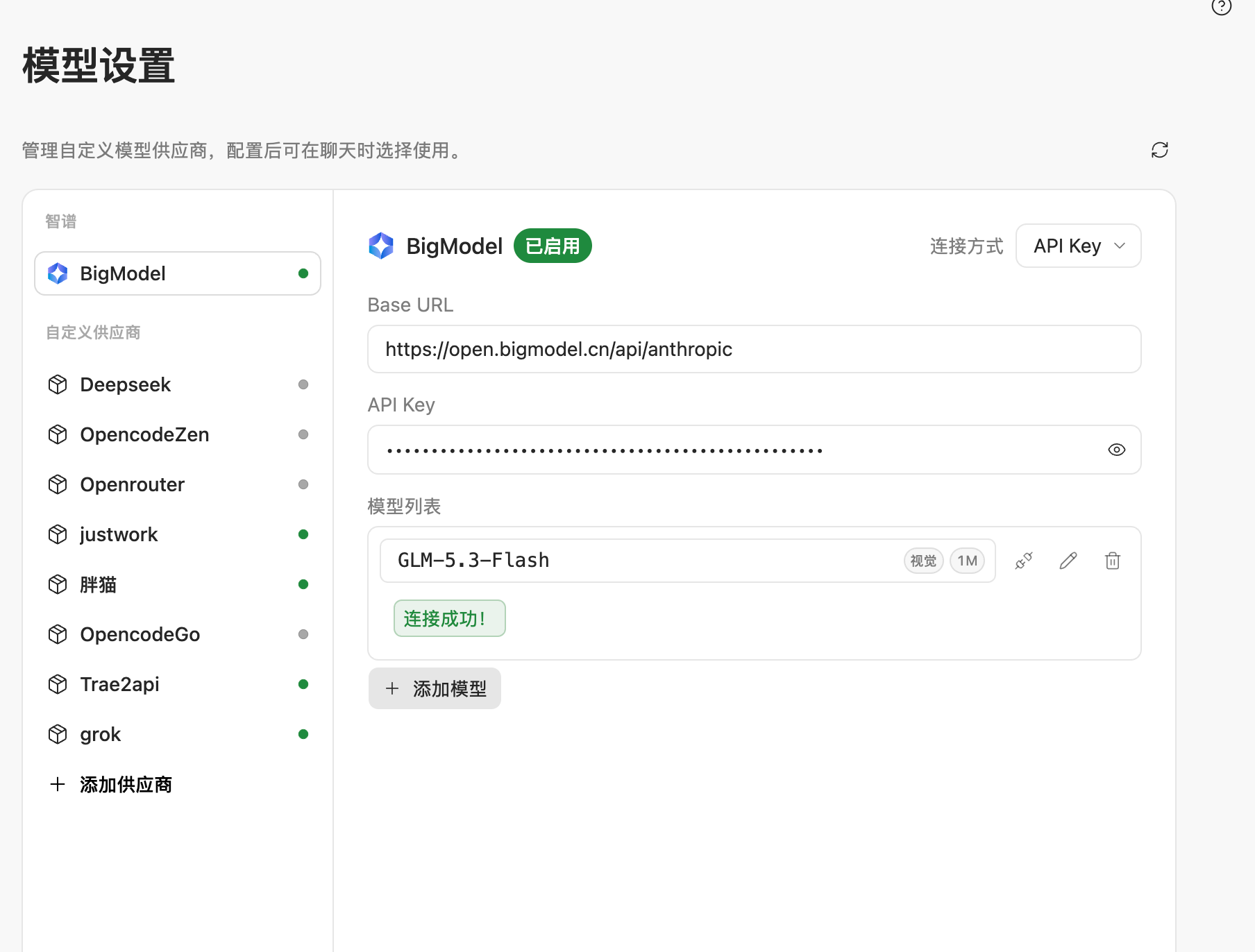Screen dimensions: 1255x952
Task: Refresh the provider list with the sync icon
Action: point(1159,150)
